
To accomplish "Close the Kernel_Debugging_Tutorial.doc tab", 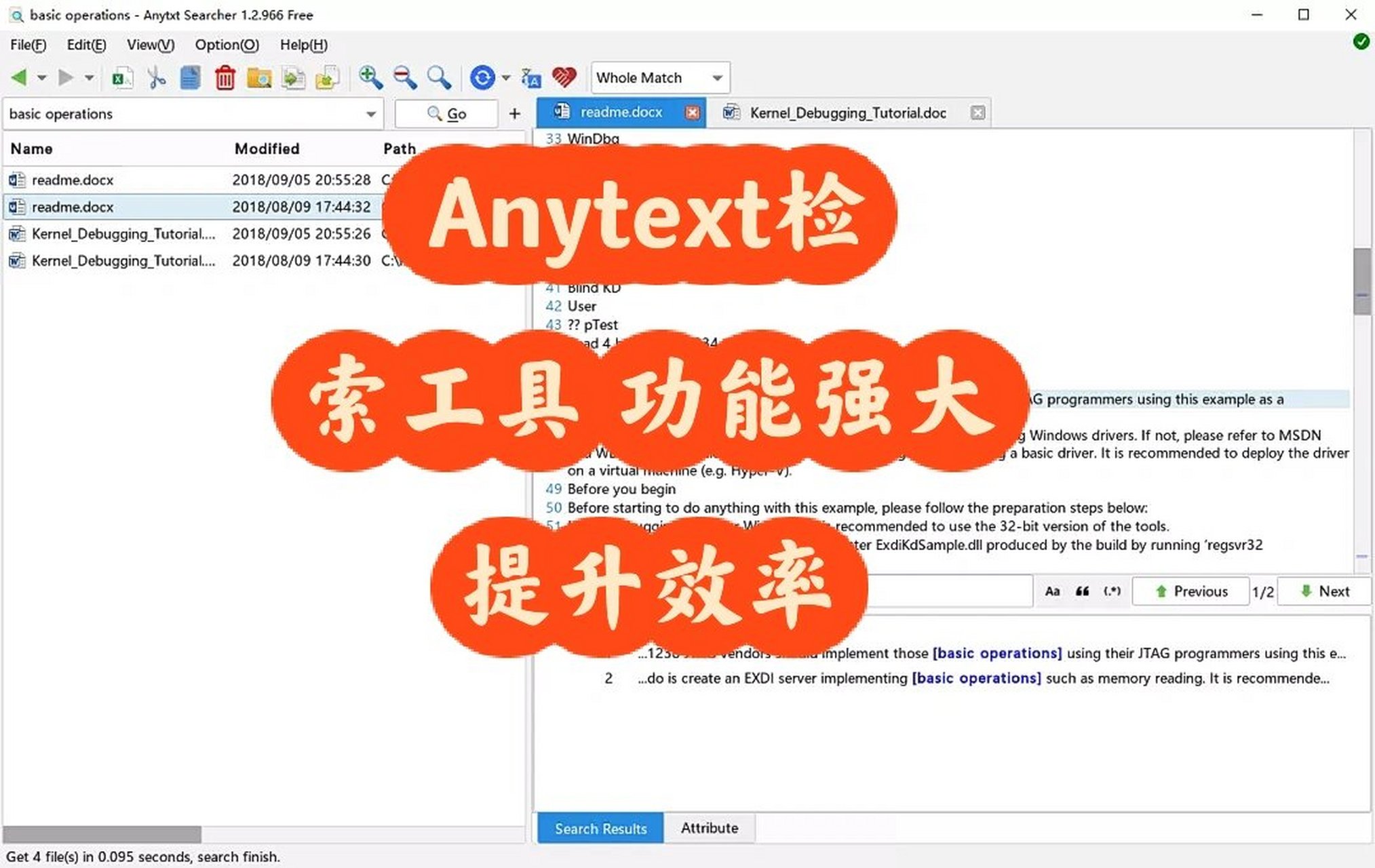I will click(977, 113).
